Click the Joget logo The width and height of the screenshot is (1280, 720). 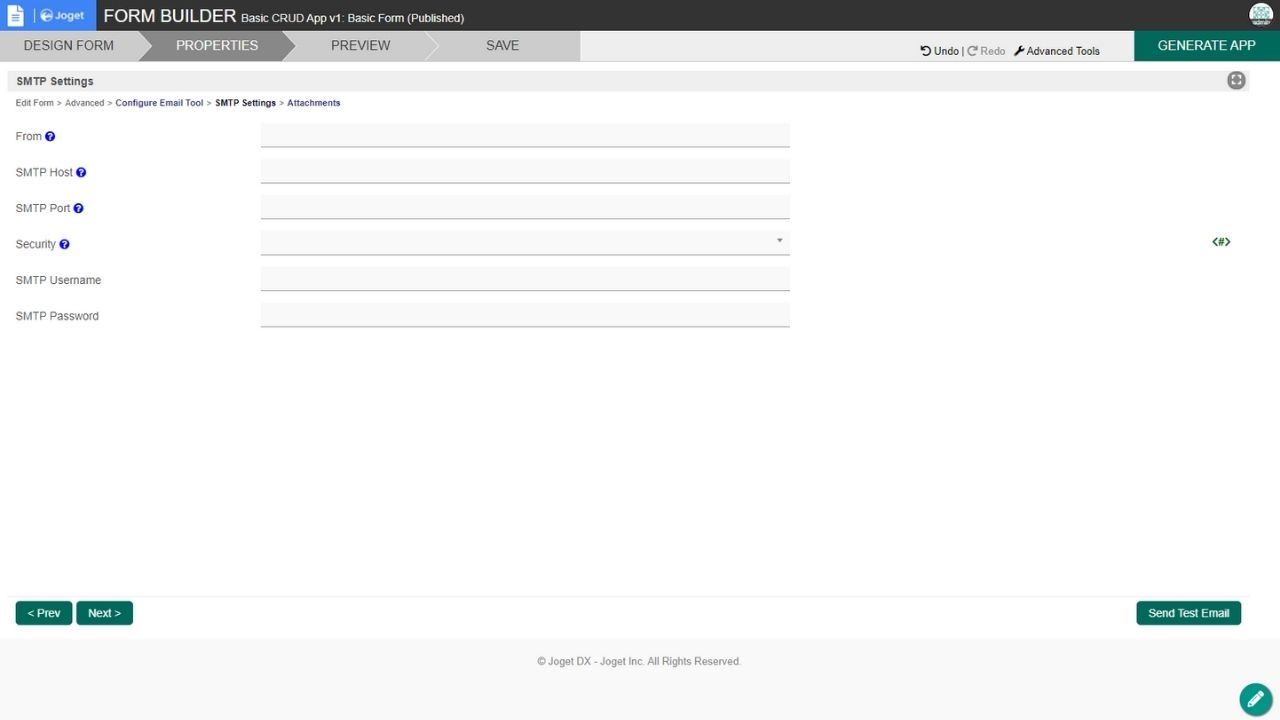coord(63,16)
